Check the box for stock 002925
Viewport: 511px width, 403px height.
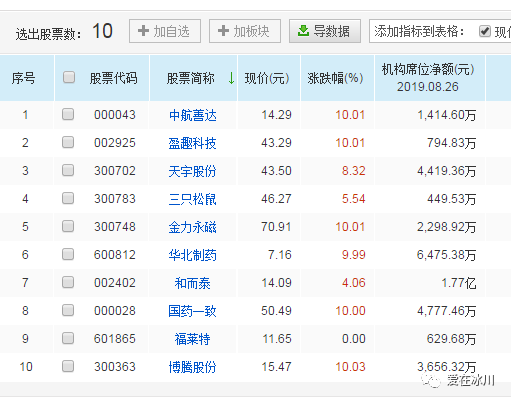pos(68,142)
